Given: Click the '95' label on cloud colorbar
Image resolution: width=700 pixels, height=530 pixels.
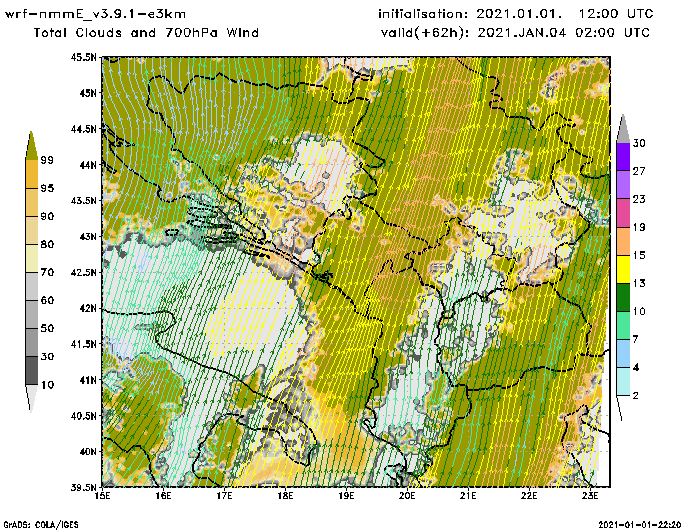Looking at the screenshot, I should tap(47, 188).
